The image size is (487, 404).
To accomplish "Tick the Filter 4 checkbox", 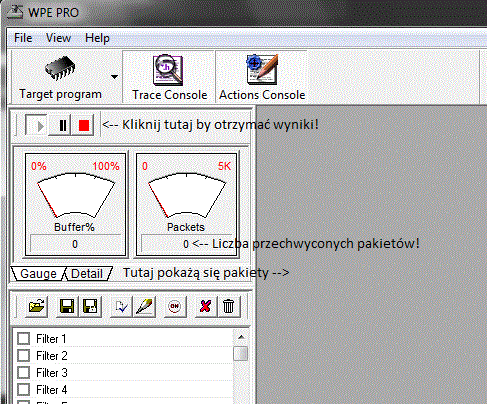I will [24, 389].
